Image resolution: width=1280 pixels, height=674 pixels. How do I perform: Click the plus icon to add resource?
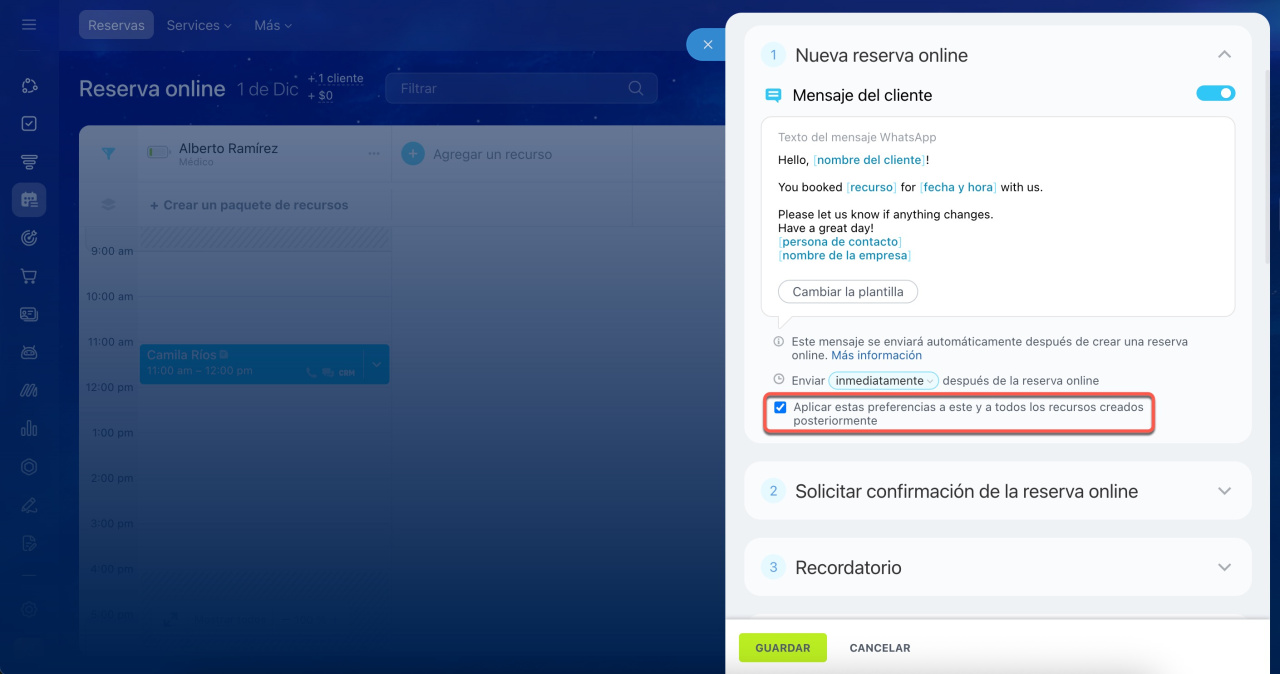pos(412,154)
